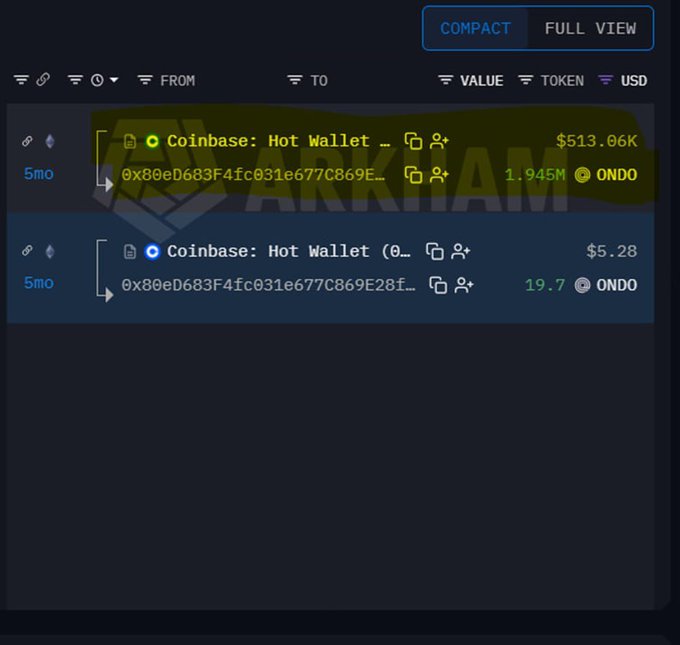Click contract document icon in $513.06K row
Screen dimensions: 680x645
coord(130,141)
